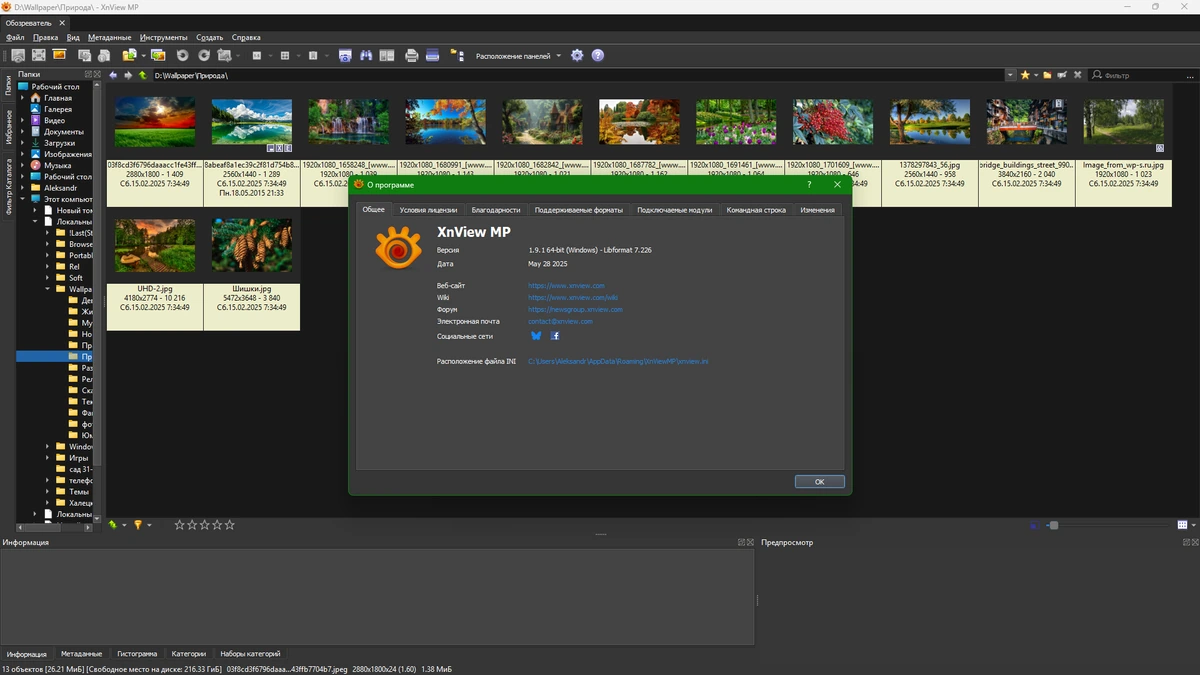Switch to the Поддерживаемые форматы tab
Image resolution: width=1200 pixels, height=675 pixels.
[x=578, y=210]
